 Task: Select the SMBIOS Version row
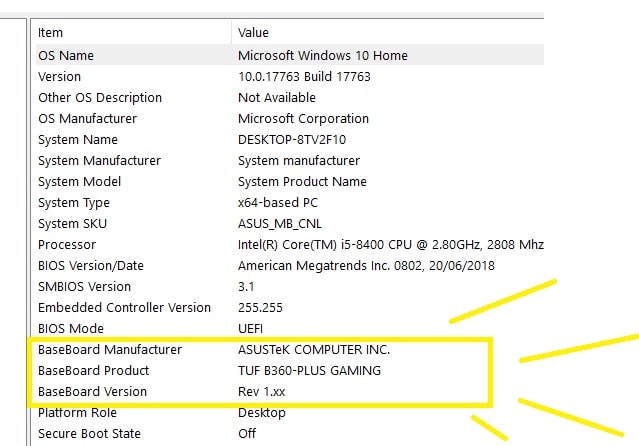(84, 286)
